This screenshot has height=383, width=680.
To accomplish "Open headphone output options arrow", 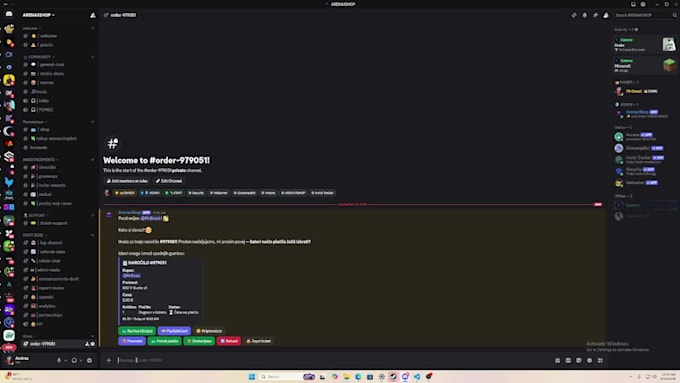I will click(x=81, y=360).
